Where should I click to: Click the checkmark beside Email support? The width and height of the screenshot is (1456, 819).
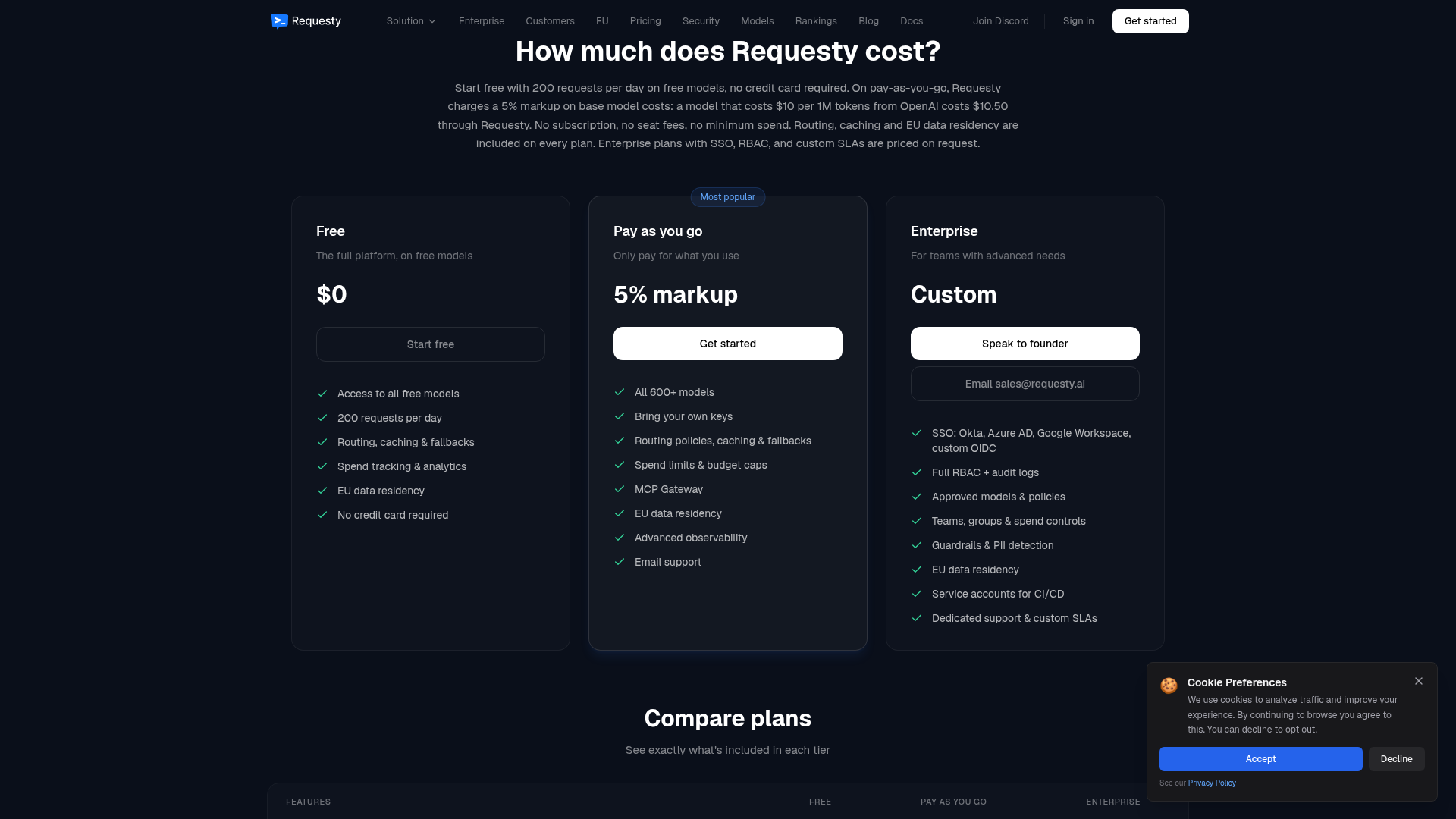620,562
